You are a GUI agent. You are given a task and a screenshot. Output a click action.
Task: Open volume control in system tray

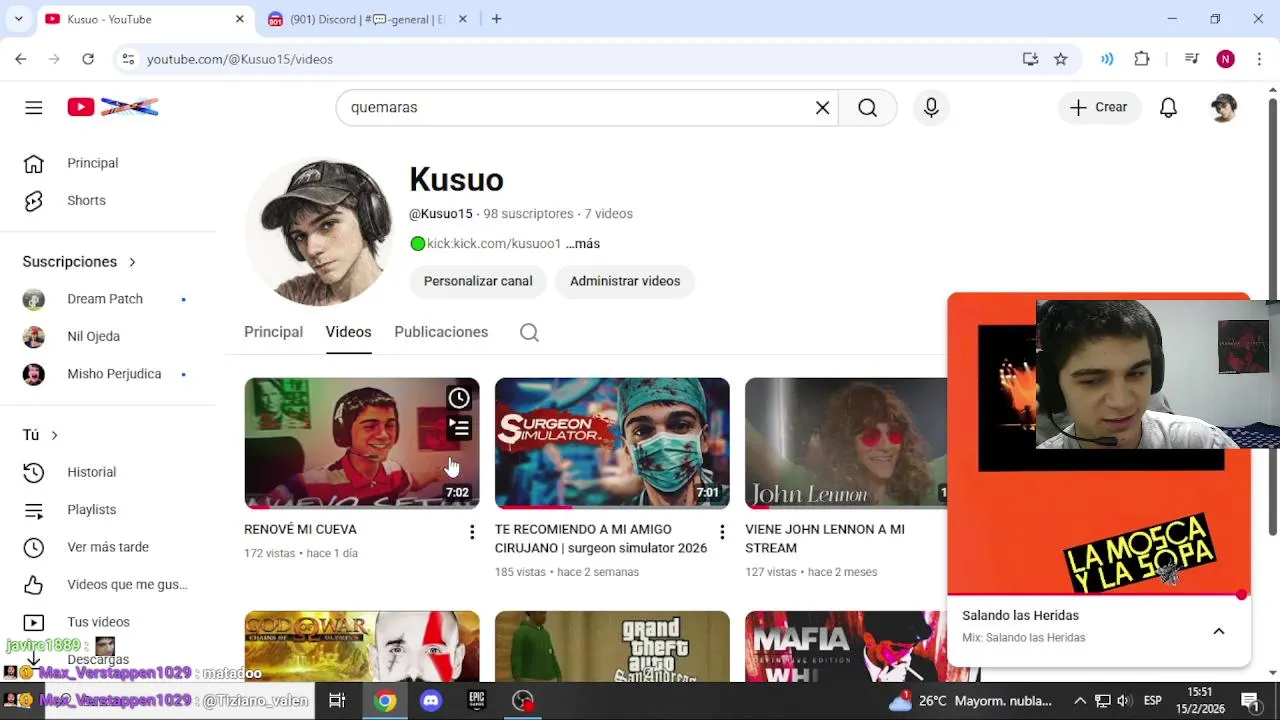tap(1124, 701)
